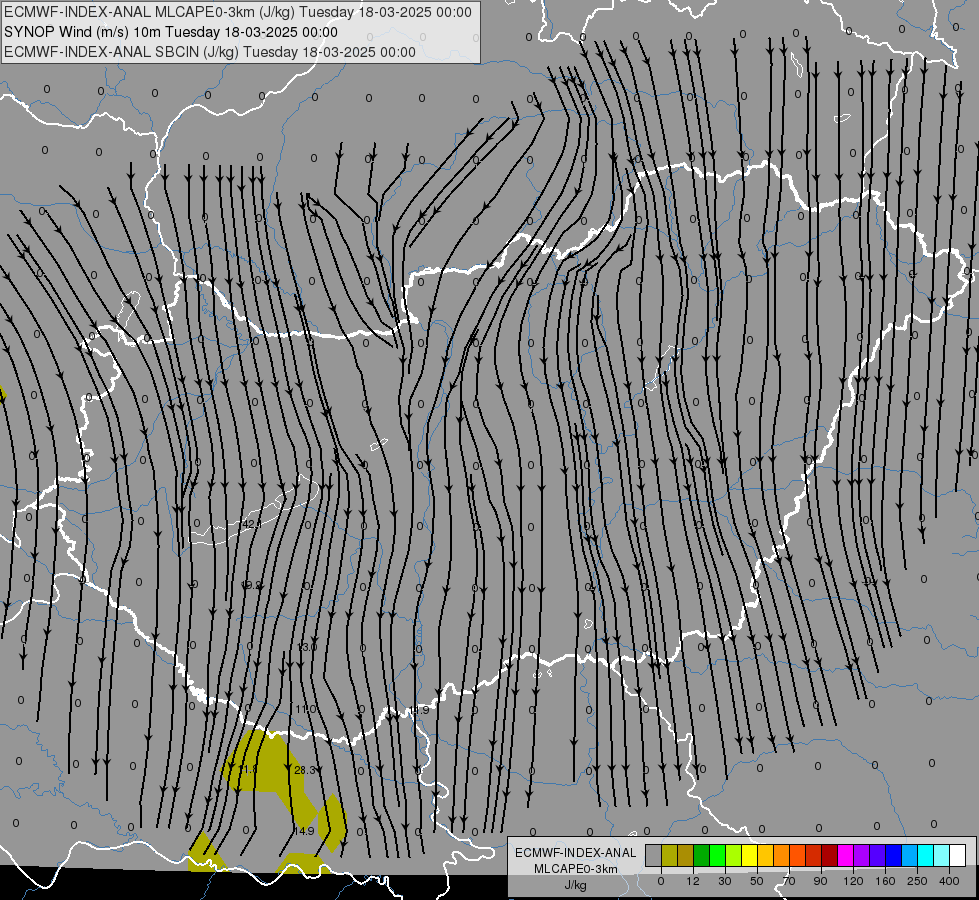The height and width of the screenshot is (900, 979).
Task: Click the pure blue legend swatch right of 160
Action: pos(894,855)
